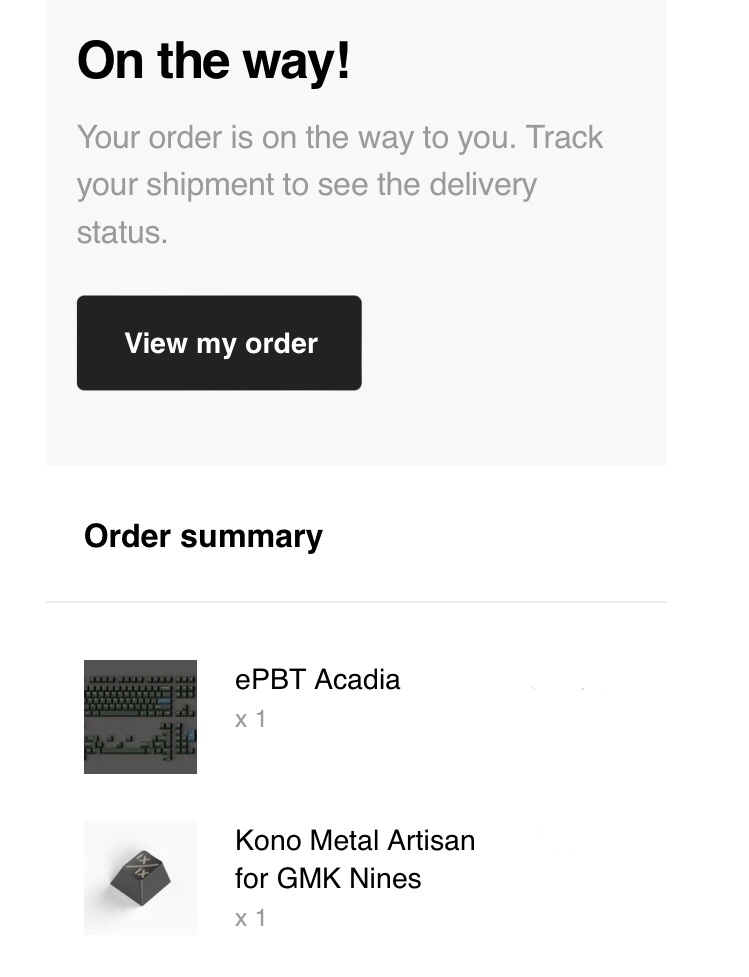Click the 'for GMK Nines' text line
Screen dimensions: 749x977
(328, 879)
